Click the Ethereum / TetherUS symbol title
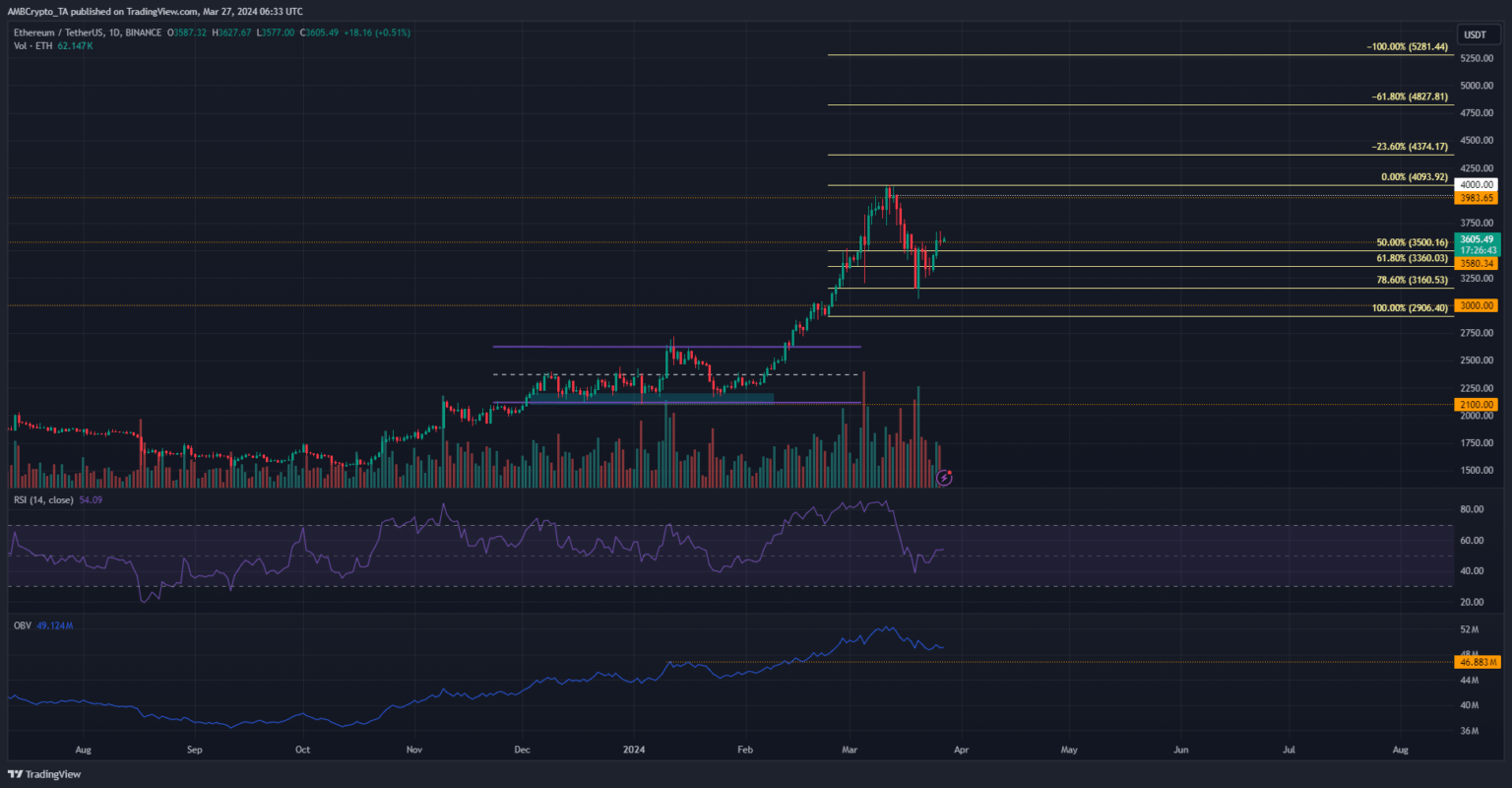Viewport: 1512px width, 788px height. [x=60, y=33]
